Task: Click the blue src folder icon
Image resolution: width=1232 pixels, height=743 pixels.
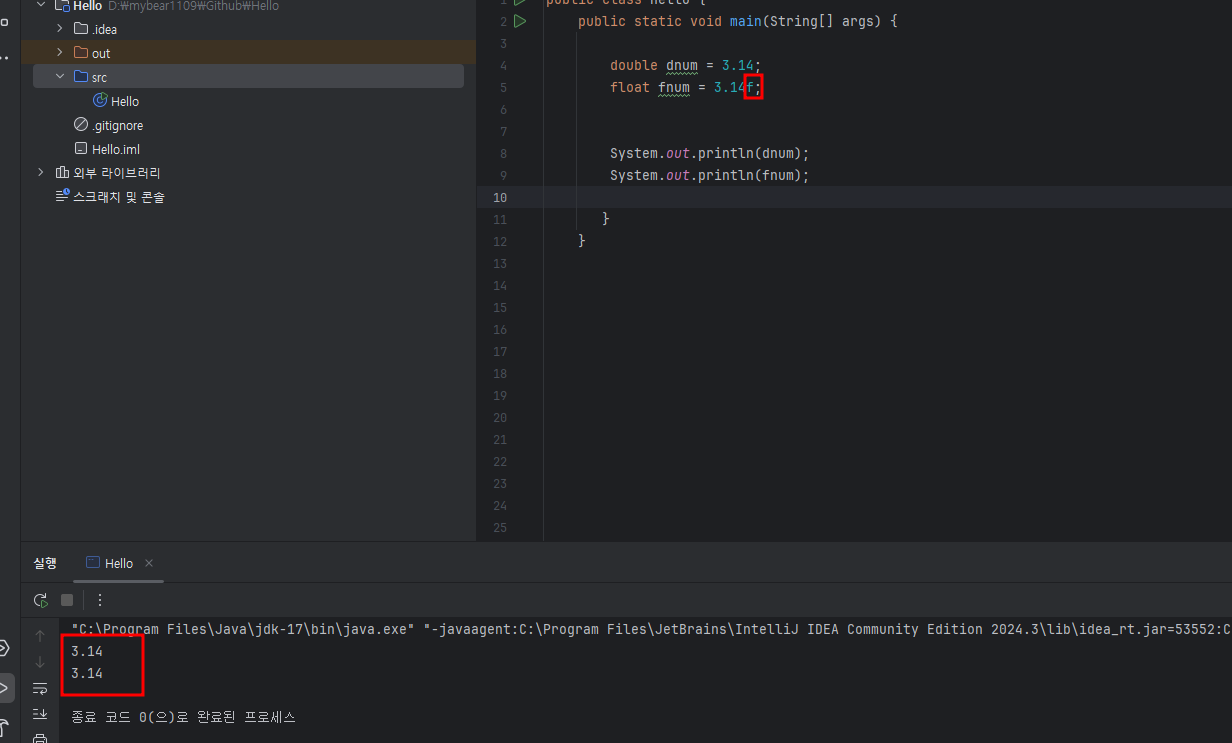Action: (x=81, y=77)
